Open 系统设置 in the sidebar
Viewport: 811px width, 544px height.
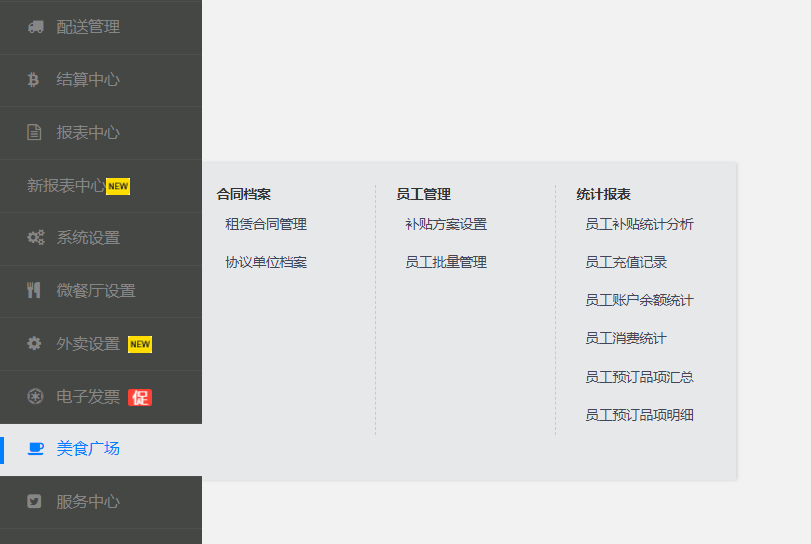(101, 238)
